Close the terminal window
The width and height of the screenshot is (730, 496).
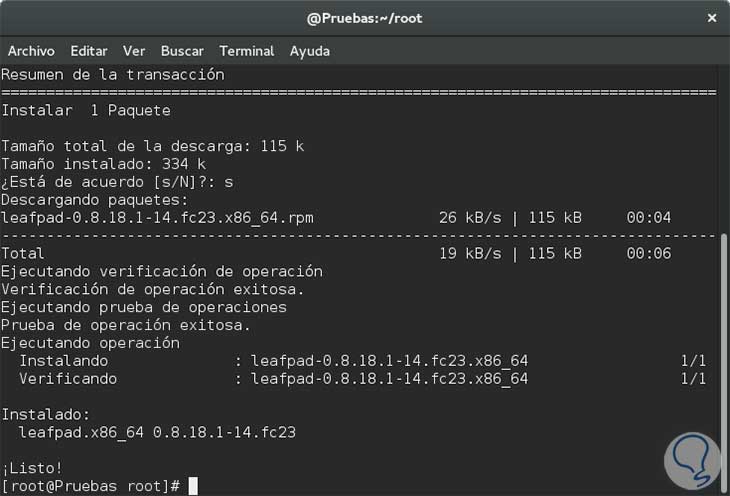point(712,18)
